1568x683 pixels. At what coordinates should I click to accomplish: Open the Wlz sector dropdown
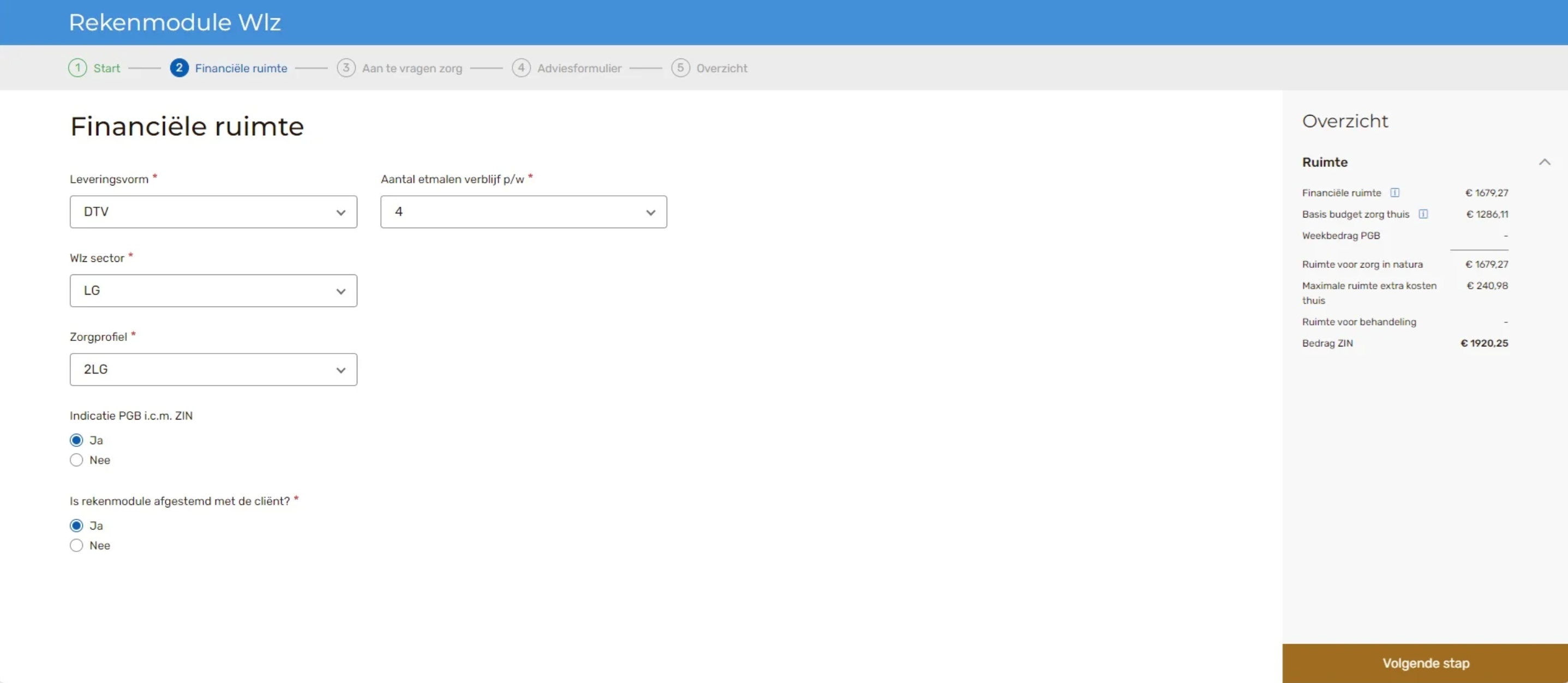tap(213, 291)
